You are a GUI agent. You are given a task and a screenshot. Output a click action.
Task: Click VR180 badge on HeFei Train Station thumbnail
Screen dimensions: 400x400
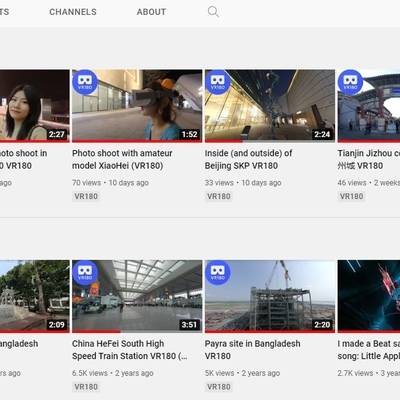pyautogui.click(x=85, y=273)
